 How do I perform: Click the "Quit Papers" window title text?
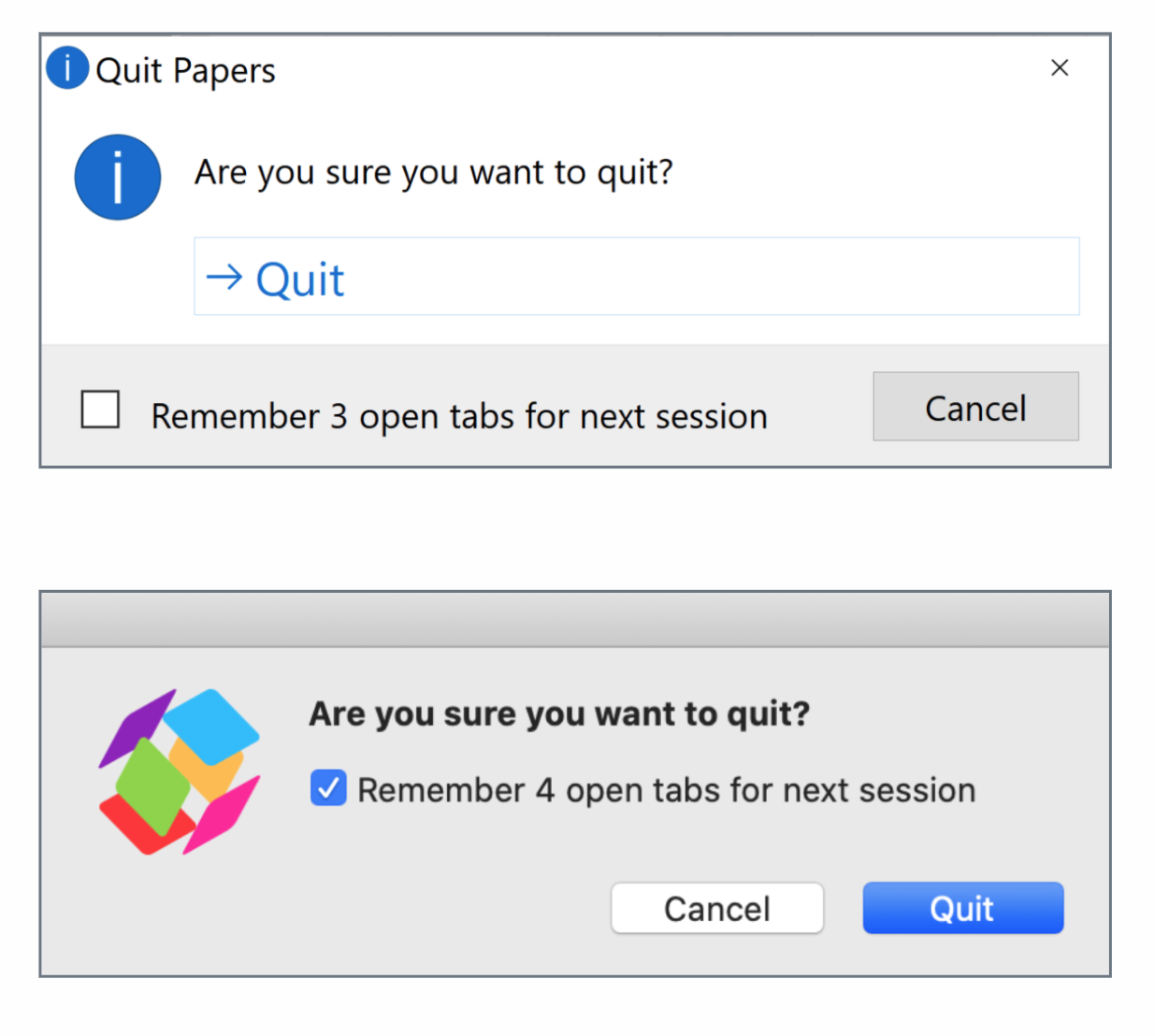click(185, 71)
